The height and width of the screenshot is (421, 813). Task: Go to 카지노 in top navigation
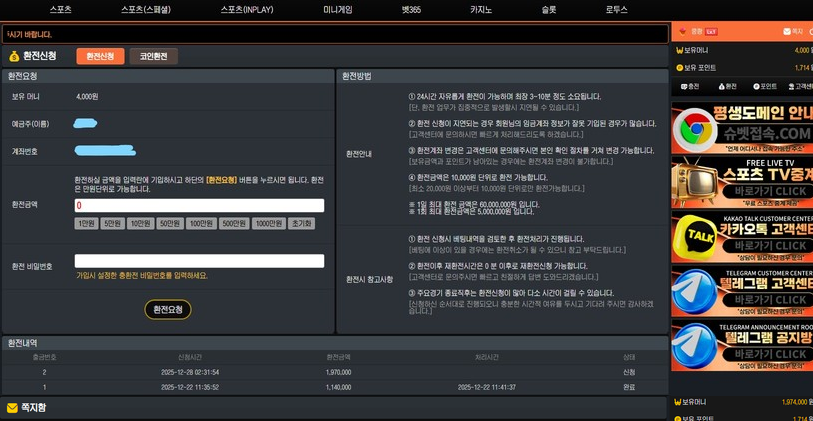click(480, 9)
